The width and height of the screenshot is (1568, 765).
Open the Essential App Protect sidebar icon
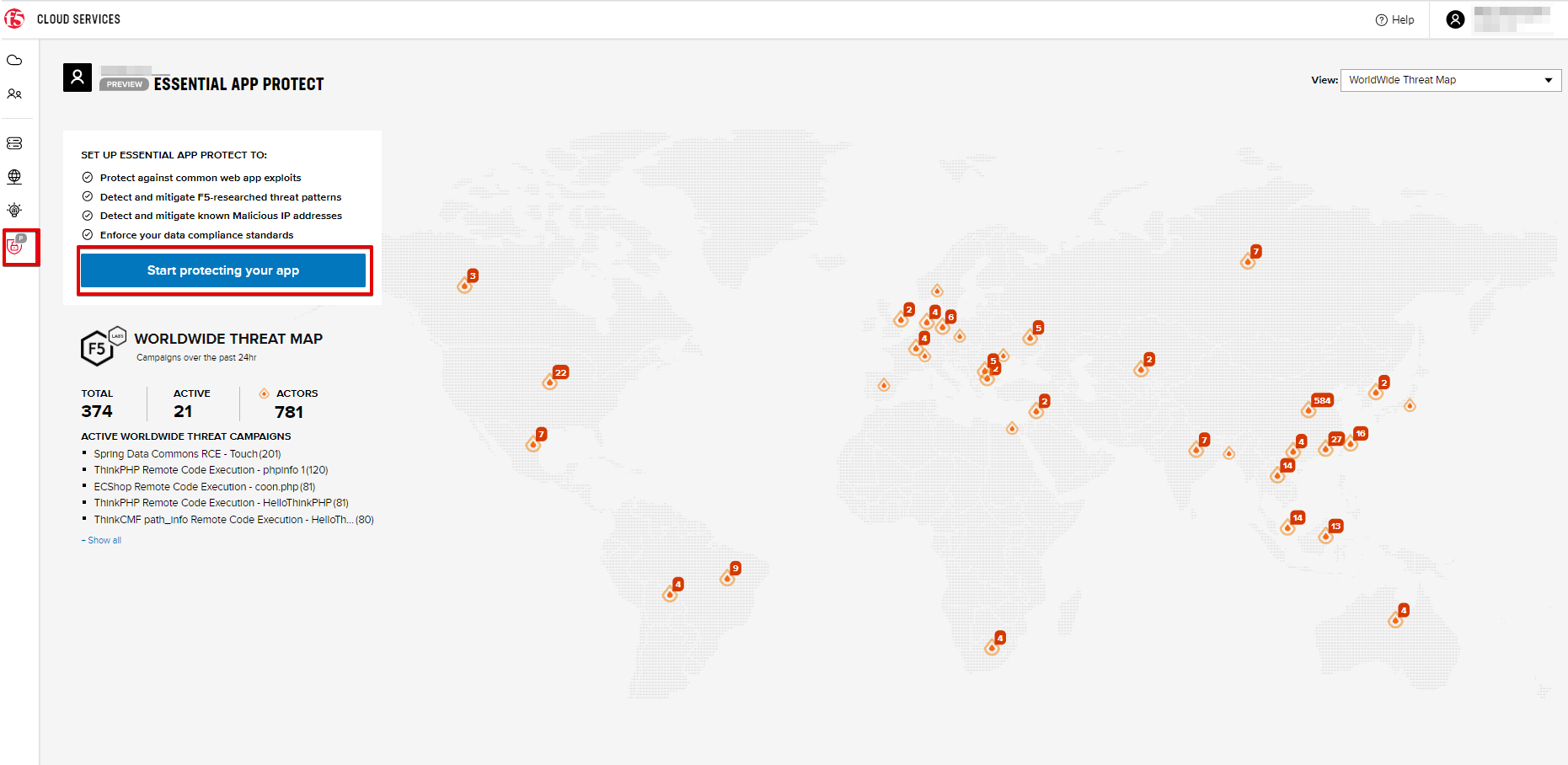point(17,245)
